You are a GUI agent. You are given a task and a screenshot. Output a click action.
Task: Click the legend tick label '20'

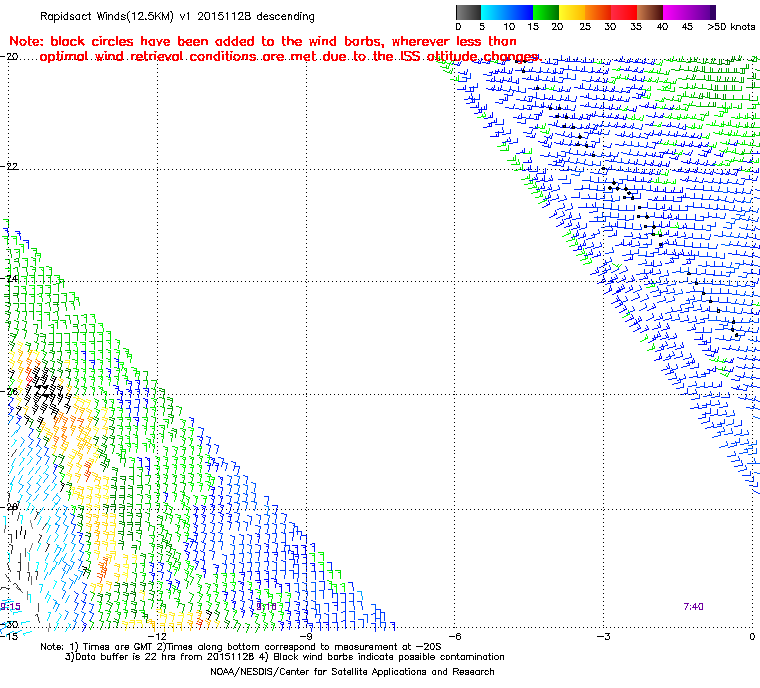557,27
